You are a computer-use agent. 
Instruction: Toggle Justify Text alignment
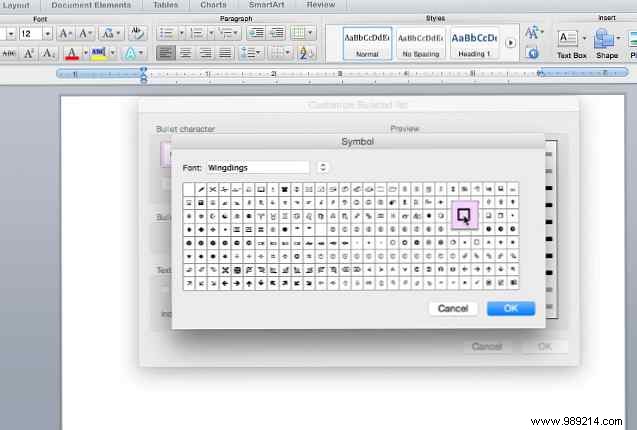pyautogui.click(x=225, y=53)
